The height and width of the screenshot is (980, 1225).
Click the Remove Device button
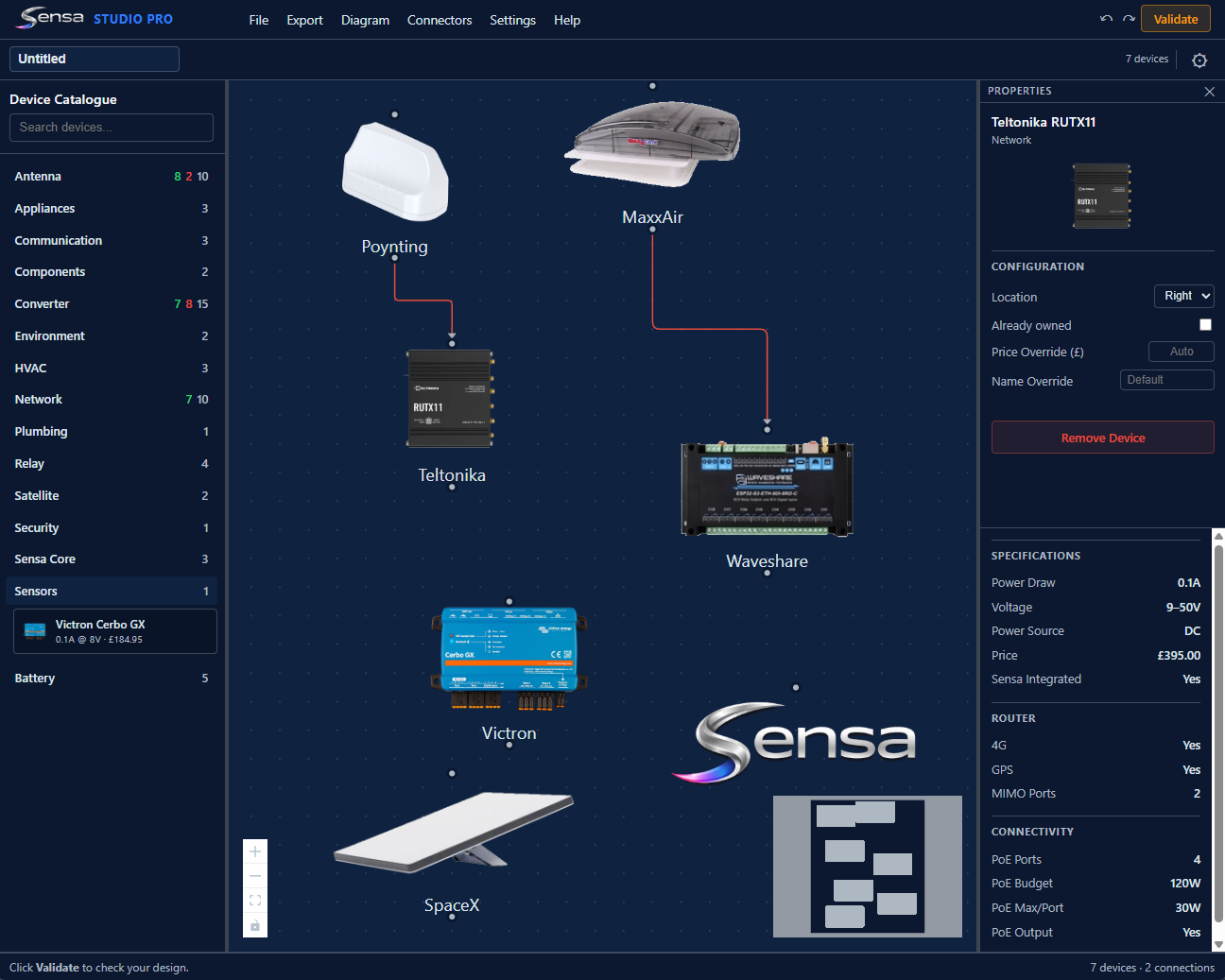(1102, 438)
